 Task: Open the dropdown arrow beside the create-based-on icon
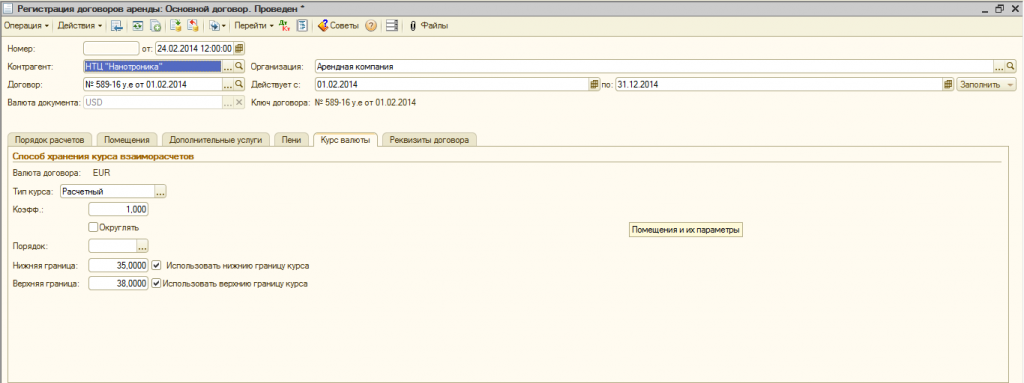[223, 26]
